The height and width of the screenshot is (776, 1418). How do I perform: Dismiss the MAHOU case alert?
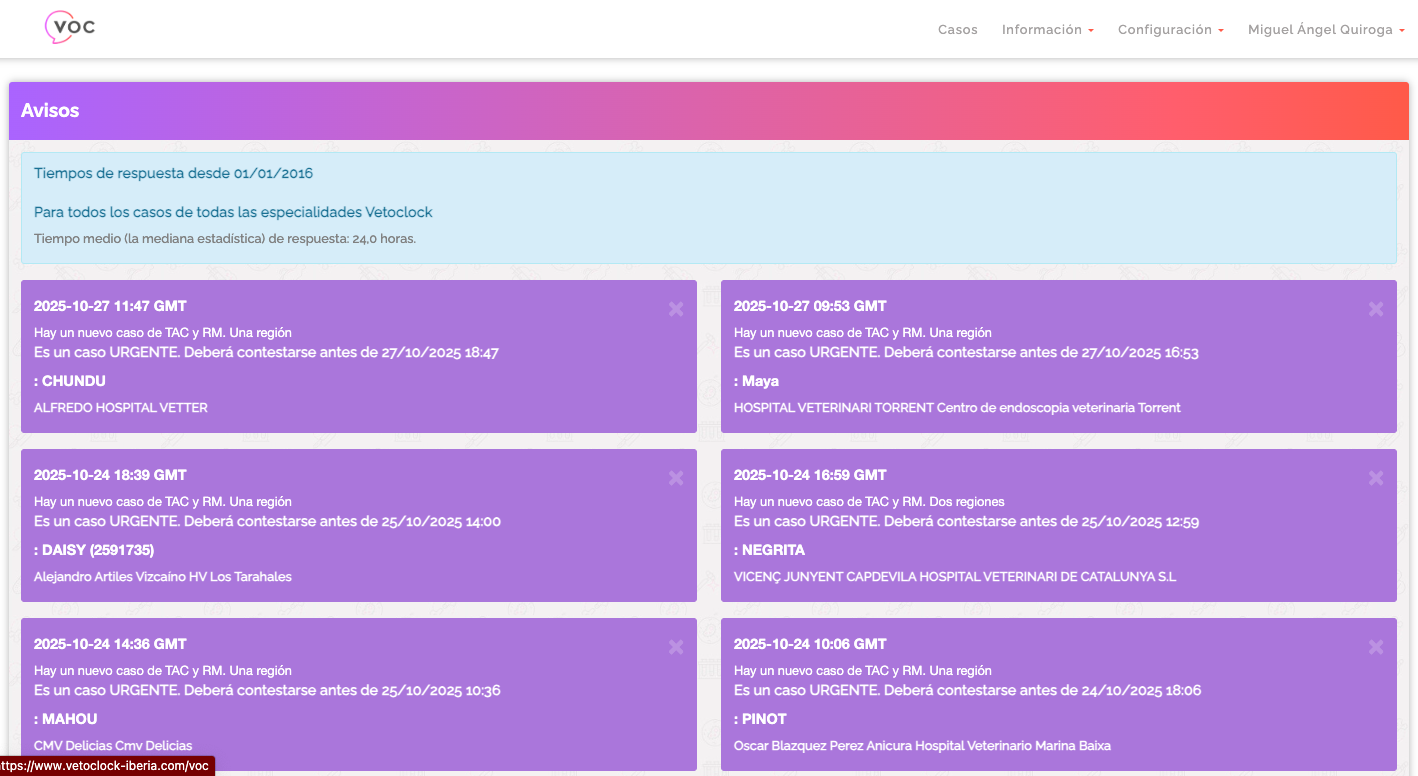(x=676, y=647)
